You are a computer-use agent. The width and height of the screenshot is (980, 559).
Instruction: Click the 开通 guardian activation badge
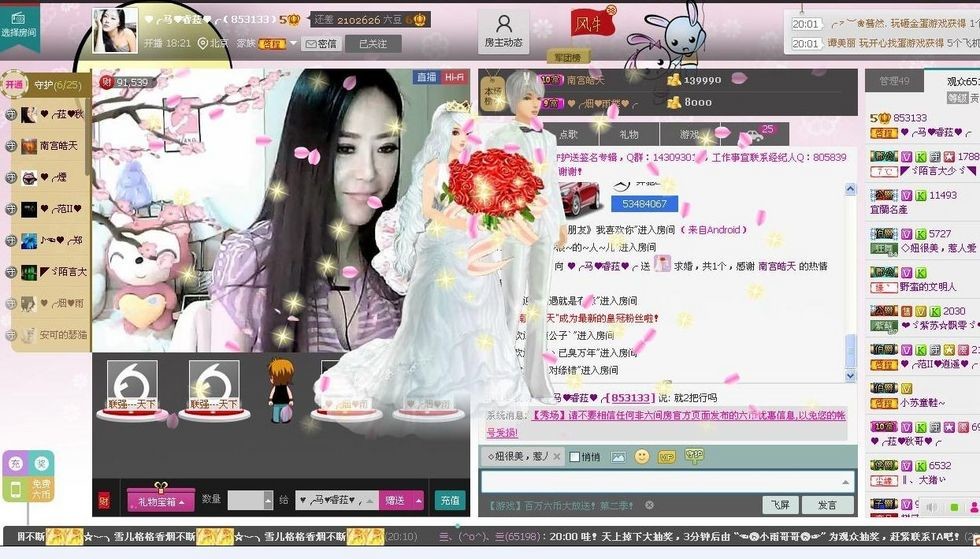pos(14,84)
